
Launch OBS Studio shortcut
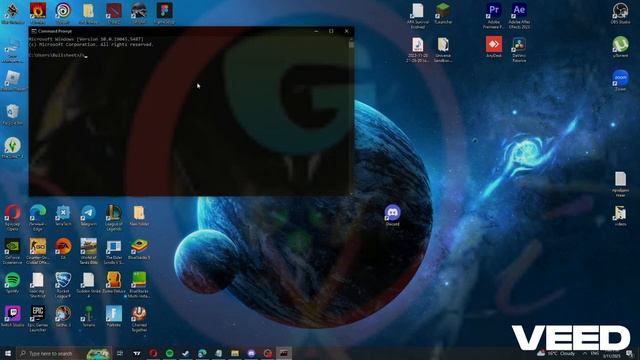coord(620,13)
